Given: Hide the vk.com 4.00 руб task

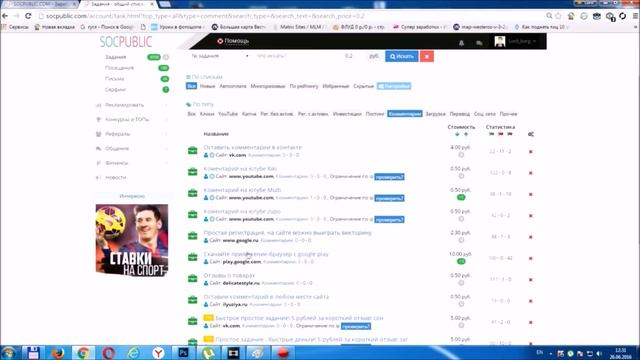Looking at the screenshot, I should [531, 151].
